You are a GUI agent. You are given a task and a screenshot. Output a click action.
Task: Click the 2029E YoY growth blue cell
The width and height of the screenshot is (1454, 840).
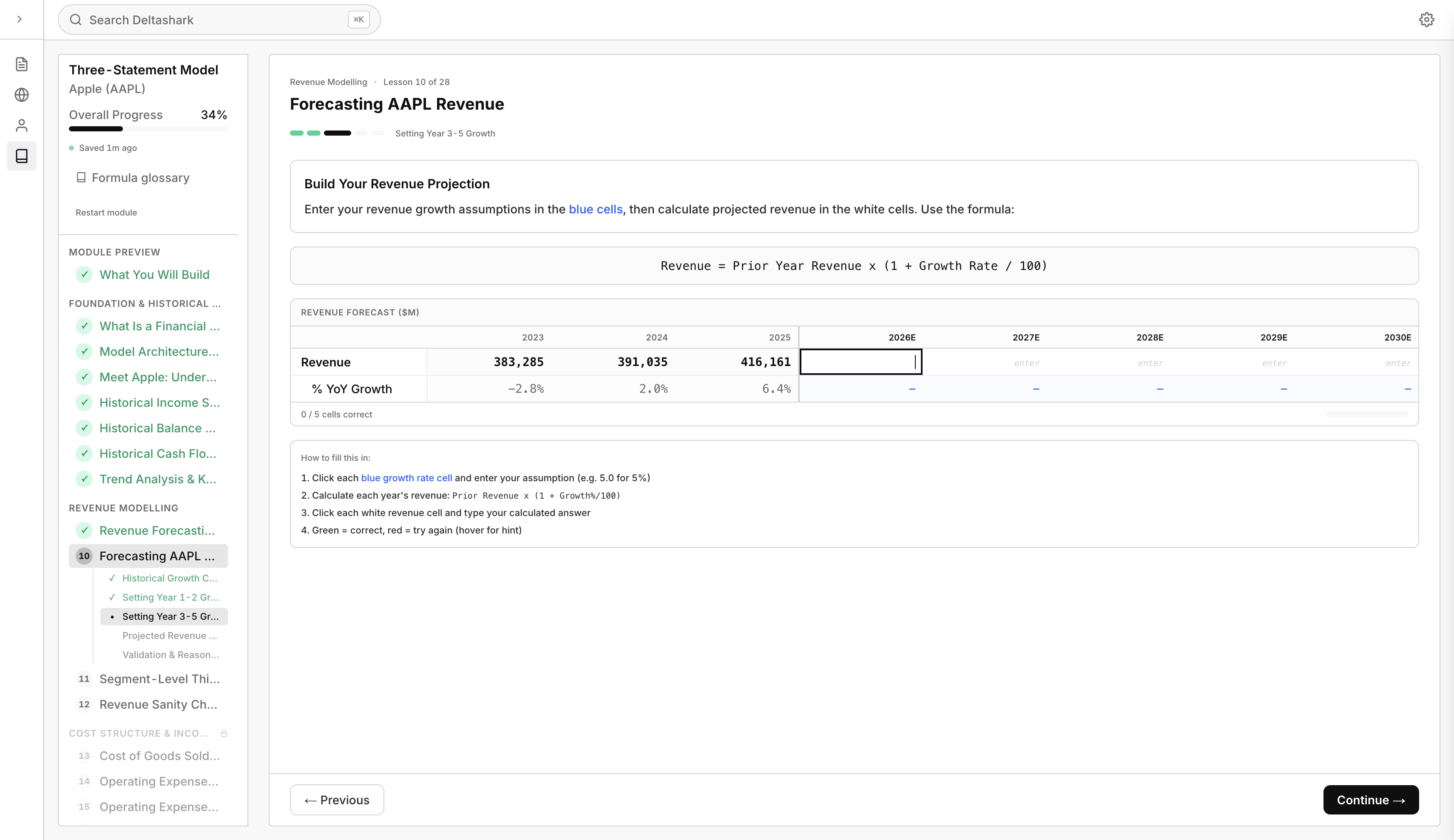(x=1233, y=389)
